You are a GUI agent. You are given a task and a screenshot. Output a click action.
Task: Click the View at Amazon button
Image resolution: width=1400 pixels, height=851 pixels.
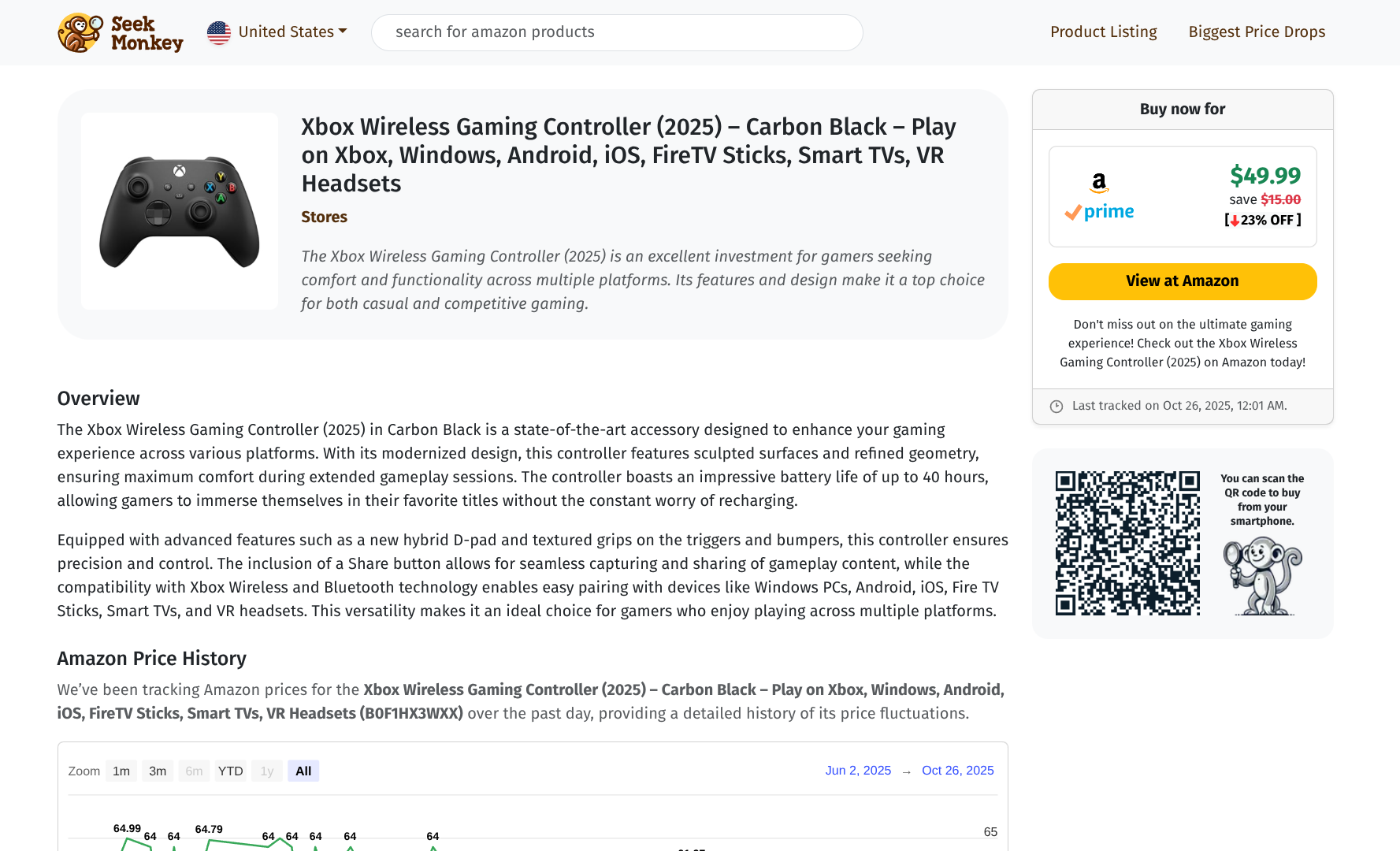pos(1183,281)
